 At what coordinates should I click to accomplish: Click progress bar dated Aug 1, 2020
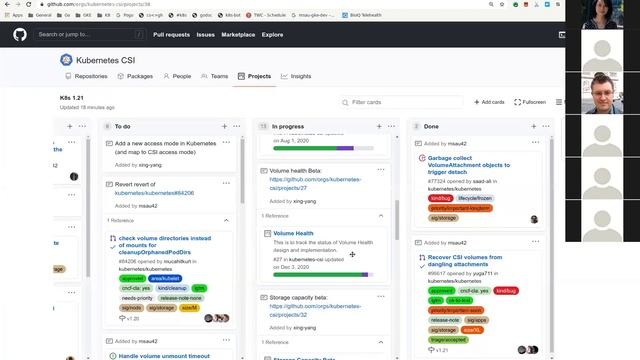point(323,148)
